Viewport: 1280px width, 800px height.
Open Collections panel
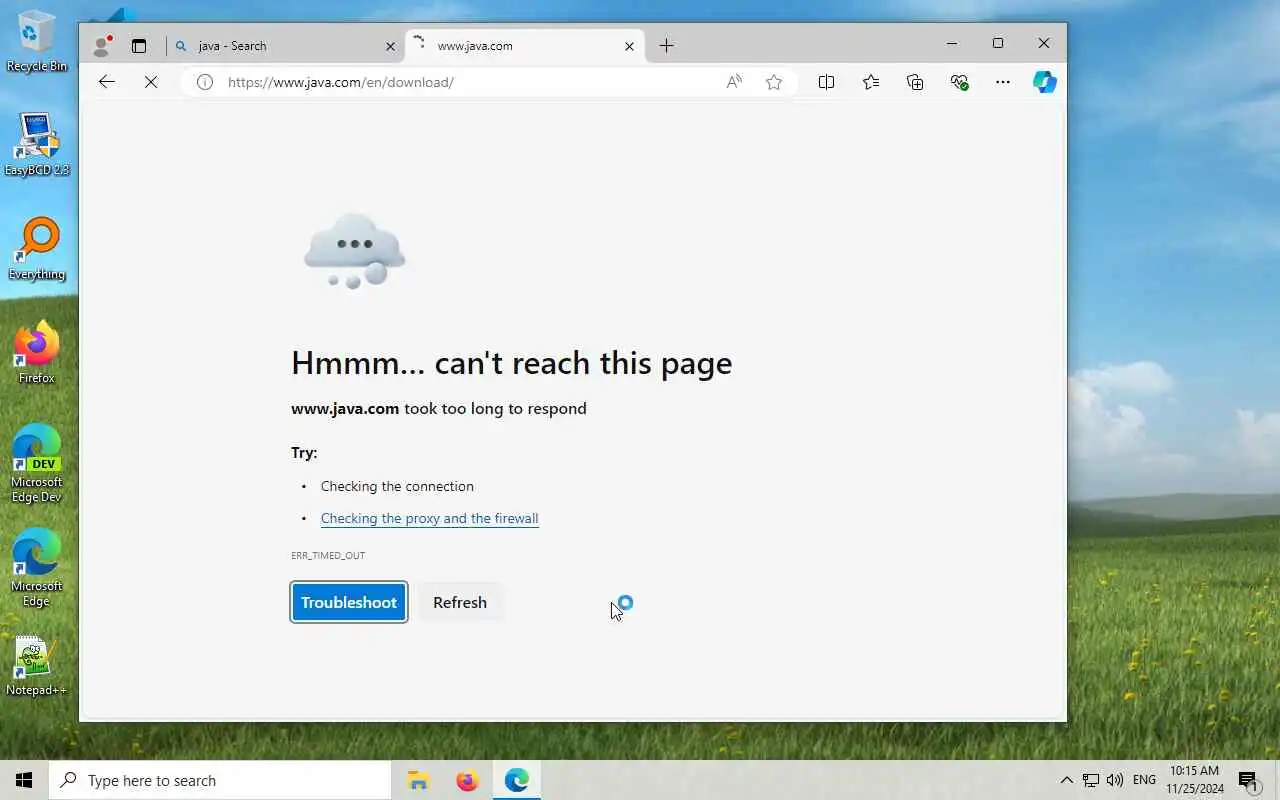pyautogui.click(x=915, y=82)
